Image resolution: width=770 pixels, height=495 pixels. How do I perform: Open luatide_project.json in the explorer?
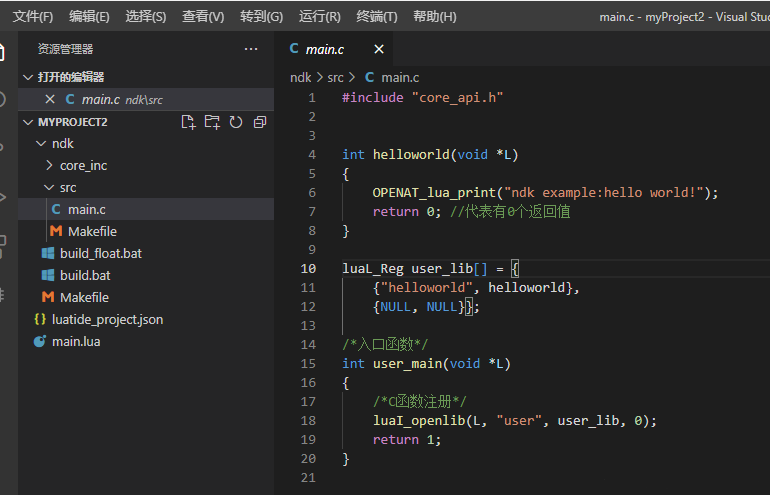click(x=110, y=320)
